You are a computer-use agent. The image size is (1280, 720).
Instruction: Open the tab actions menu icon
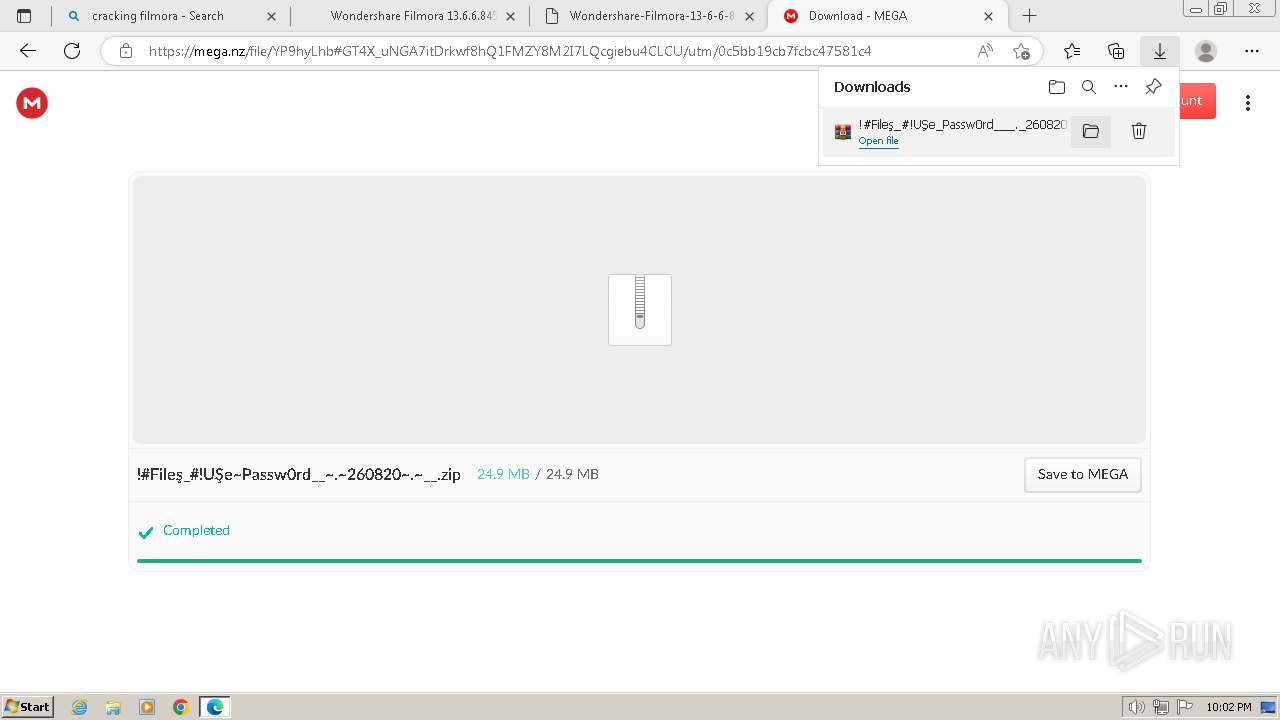pos(24,16)
